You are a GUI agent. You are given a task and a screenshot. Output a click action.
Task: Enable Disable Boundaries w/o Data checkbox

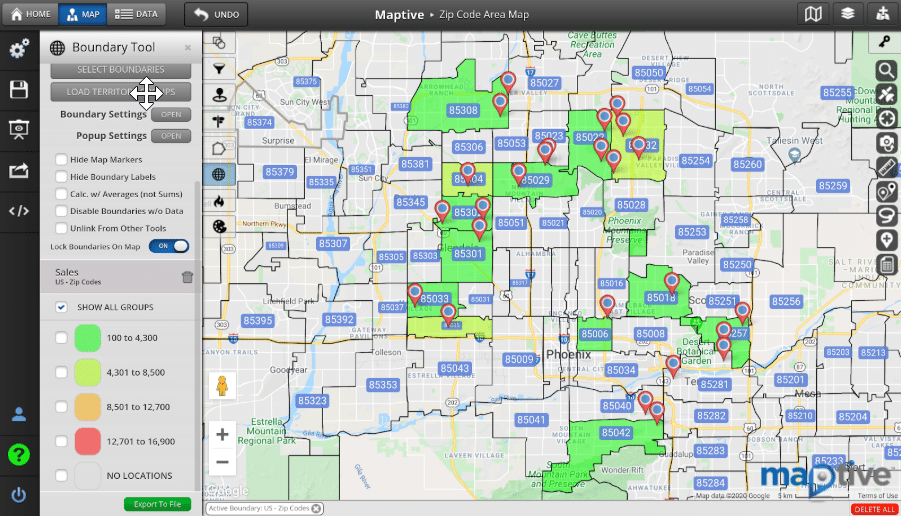pyautogui.click(x=62, y=211)
